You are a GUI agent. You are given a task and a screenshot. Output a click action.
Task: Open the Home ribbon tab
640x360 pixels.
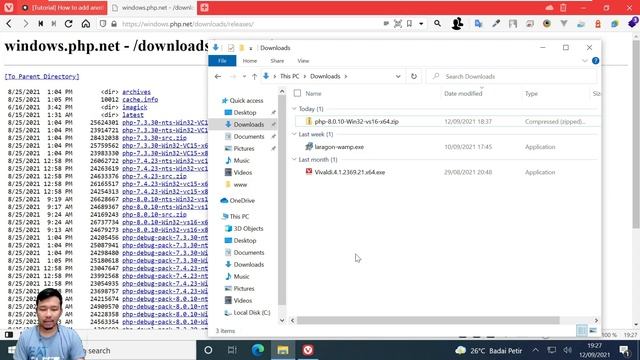[250, 61]
